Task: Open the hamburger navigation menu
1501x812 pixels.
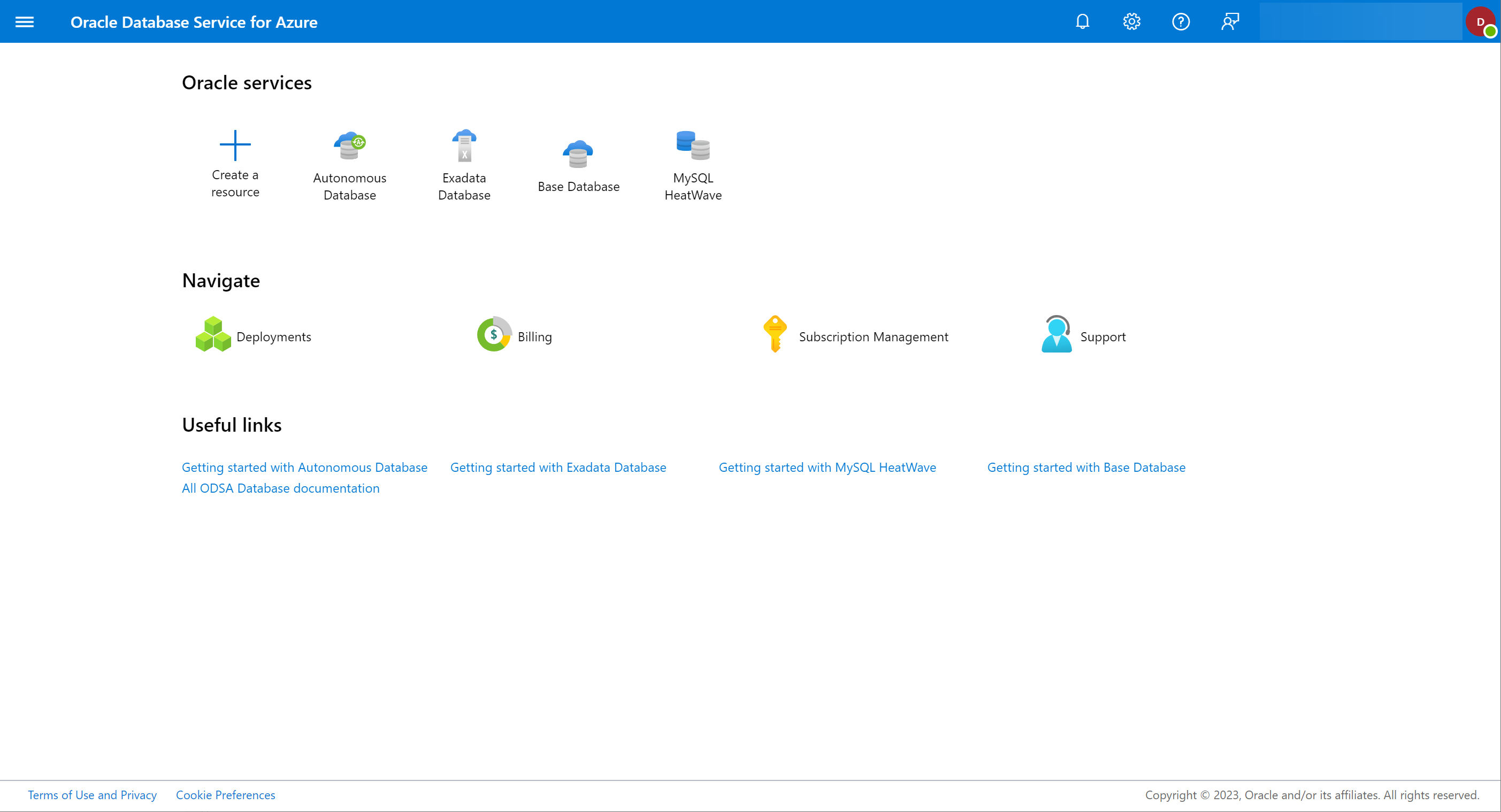Action: tap(25, 21)
